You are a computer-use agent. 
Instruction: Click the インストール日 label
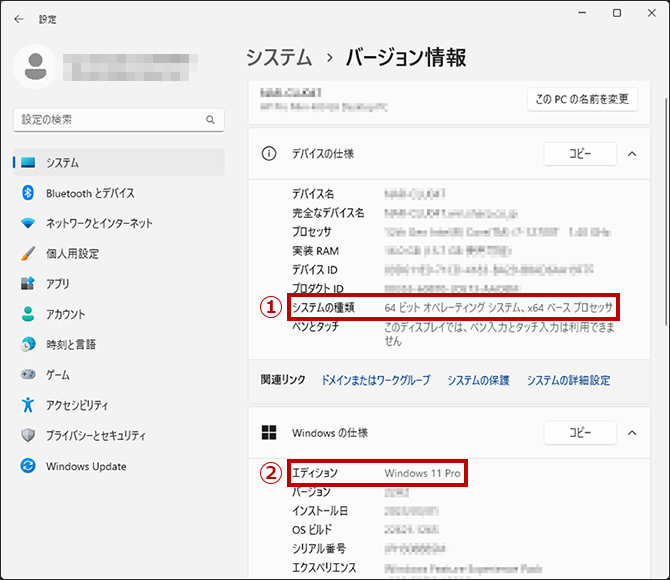(x=320, y=511)
